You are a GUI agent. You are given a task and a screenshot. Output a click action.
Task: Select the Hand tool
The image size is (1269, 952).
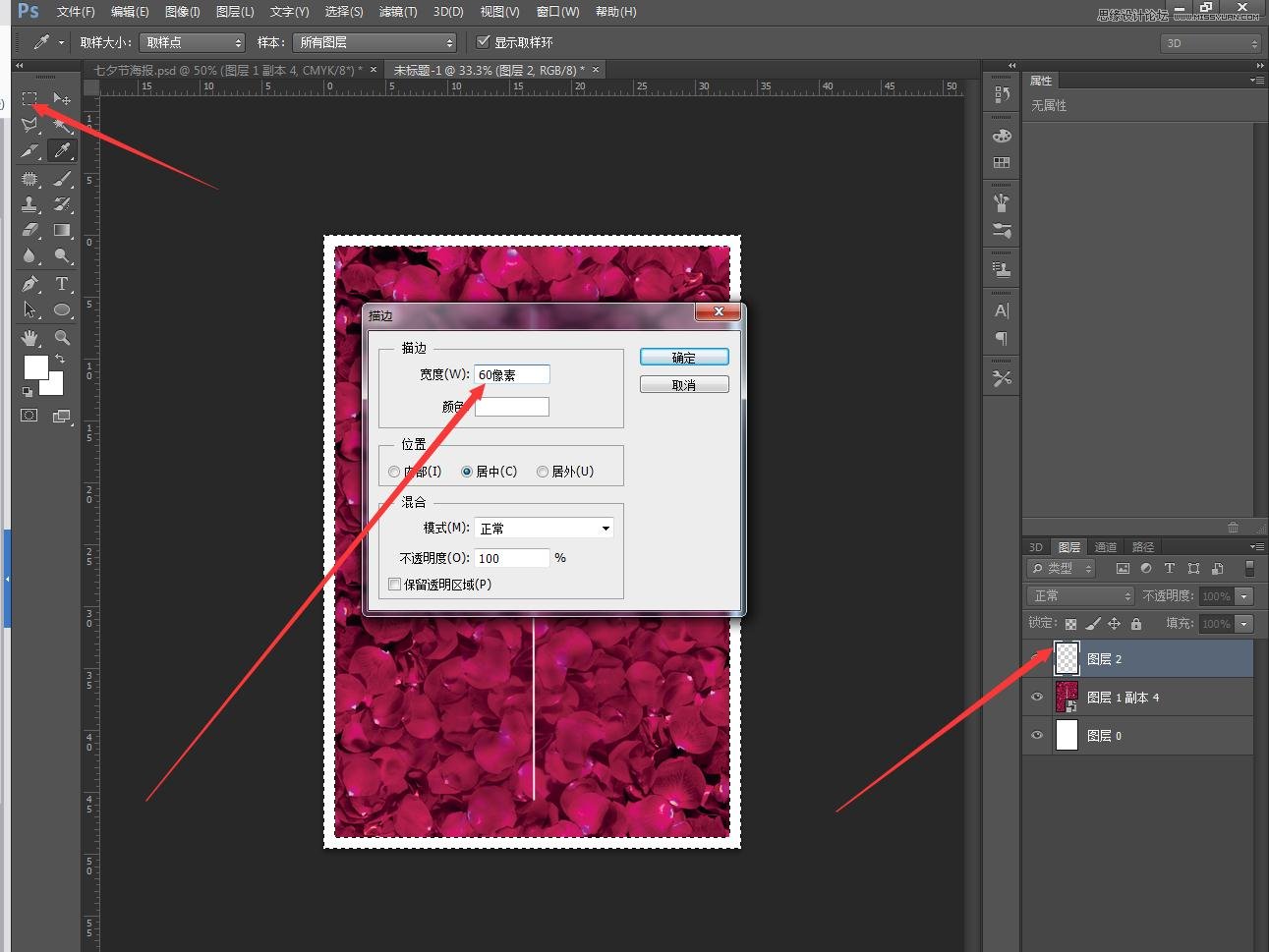pos(29,338)
